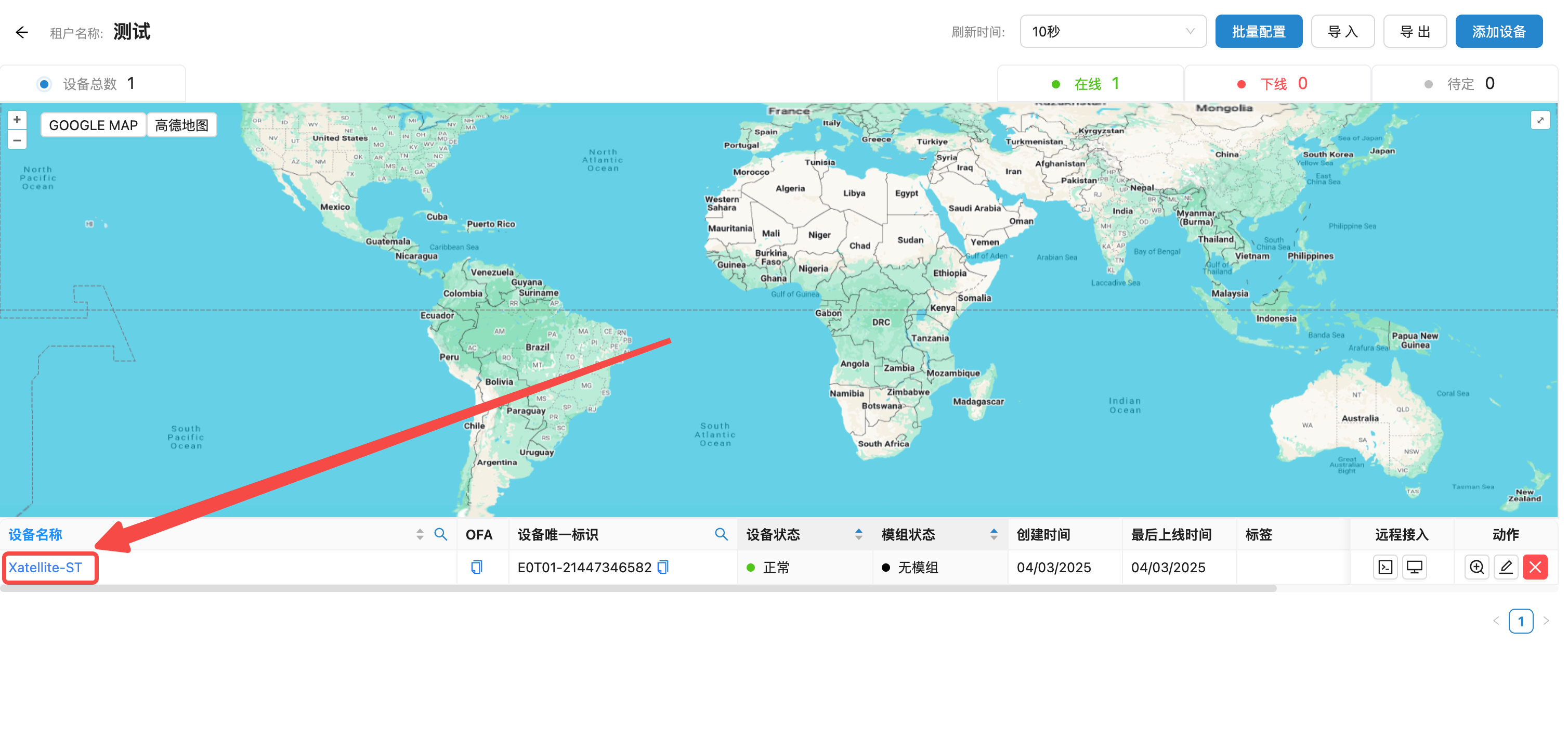Sort by 模组状态 column
The width and height of the screenshot is (1568, 746).
pos(994,535)
